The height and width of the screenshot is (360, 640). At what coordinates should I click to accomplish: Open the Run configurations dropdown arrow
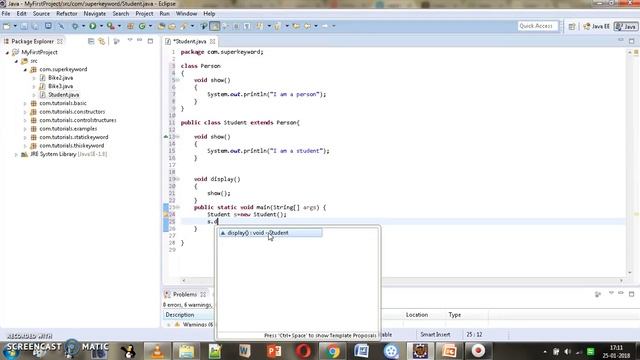coord(101,26)
